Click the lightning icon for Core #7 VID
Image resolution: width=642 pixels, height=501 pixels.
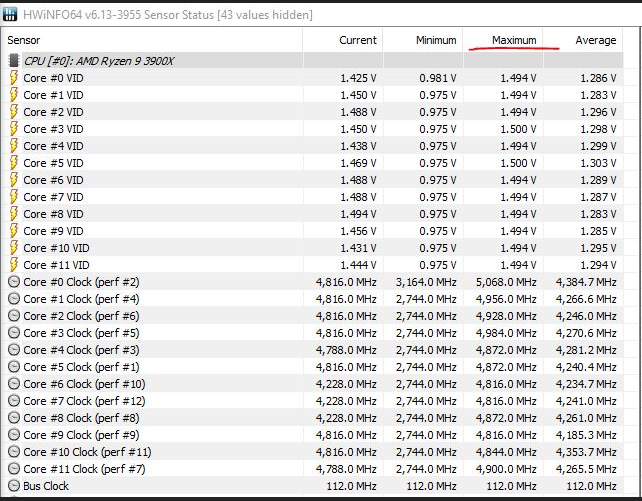click(x=14, y=197)
